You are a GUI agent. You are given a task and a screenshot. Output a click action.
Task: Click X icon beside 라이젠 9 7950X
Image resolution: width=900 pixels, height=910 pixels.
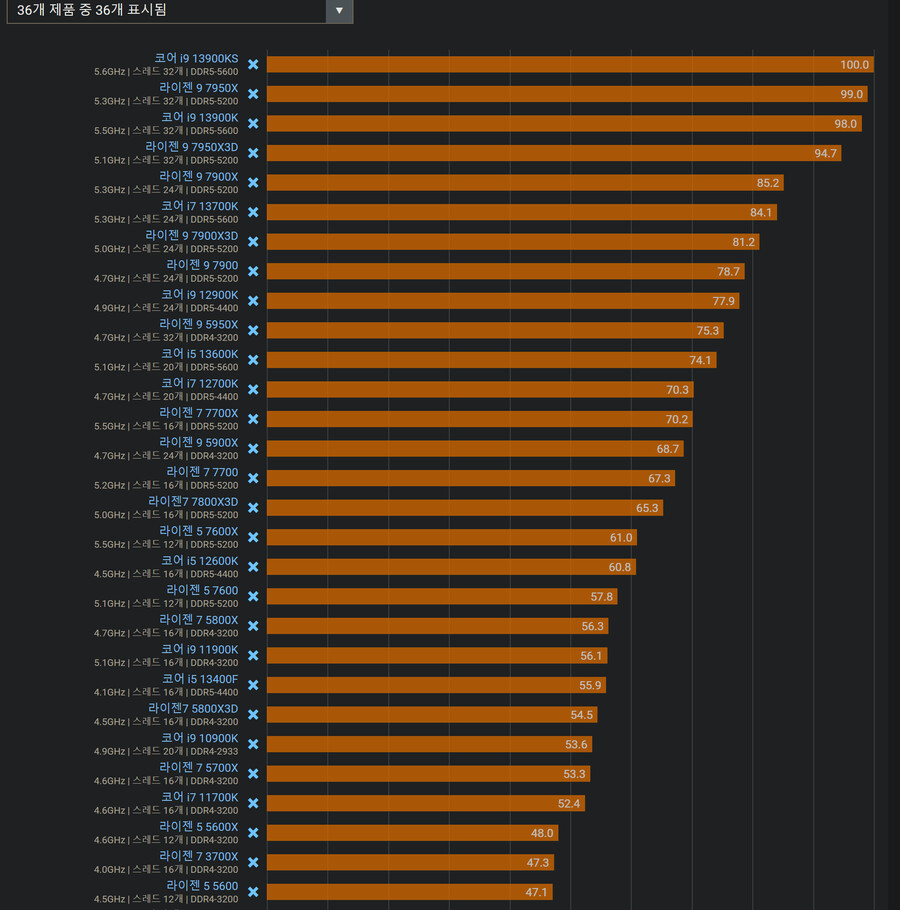[253, 94]
